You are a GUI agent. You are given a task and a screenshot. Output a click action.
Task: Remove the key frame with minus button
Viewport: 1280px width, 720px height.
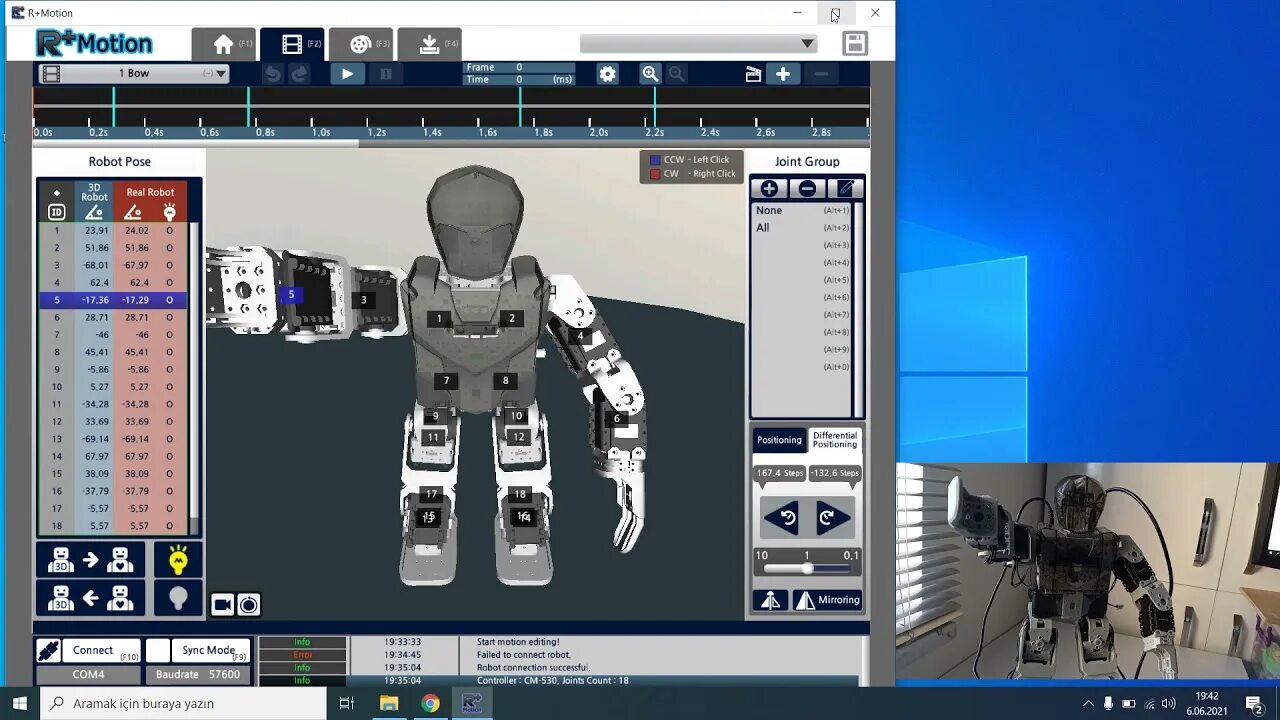pos(821,73)
